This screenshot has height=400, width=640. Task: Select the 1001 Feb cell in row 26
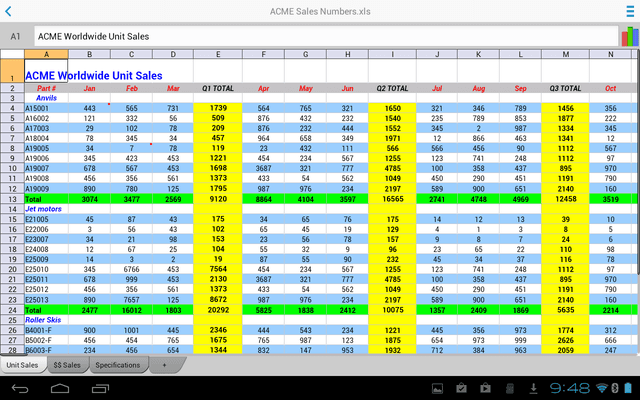coord(131,330)
